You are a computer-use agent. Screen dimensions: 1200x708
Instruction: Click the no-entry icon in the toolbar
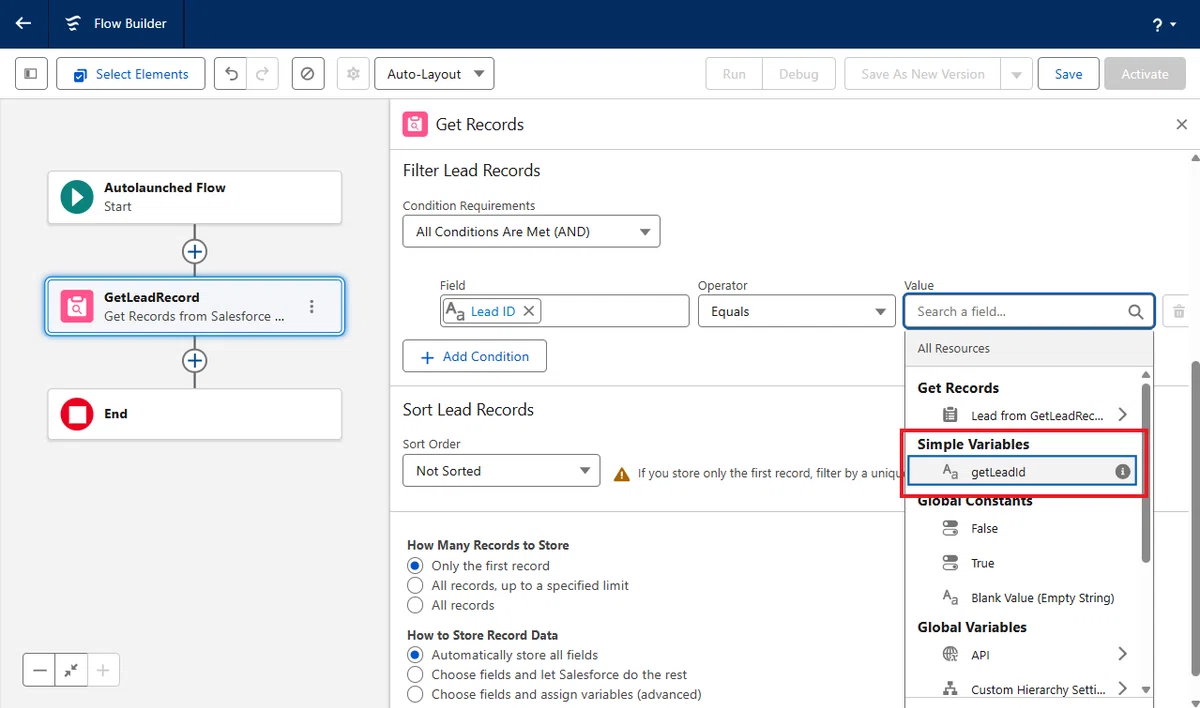(308, 74)
